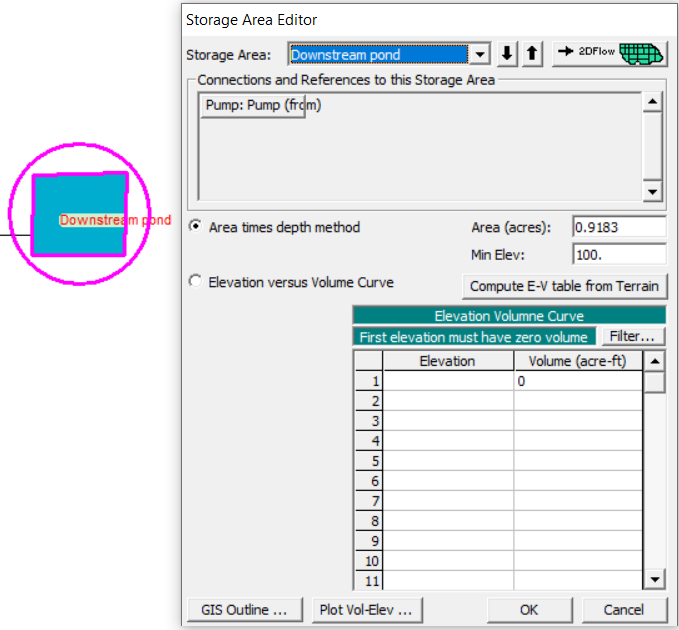Screen dimensions: 679x630
Task: Click the Cancel button
Action: point(624,610)
